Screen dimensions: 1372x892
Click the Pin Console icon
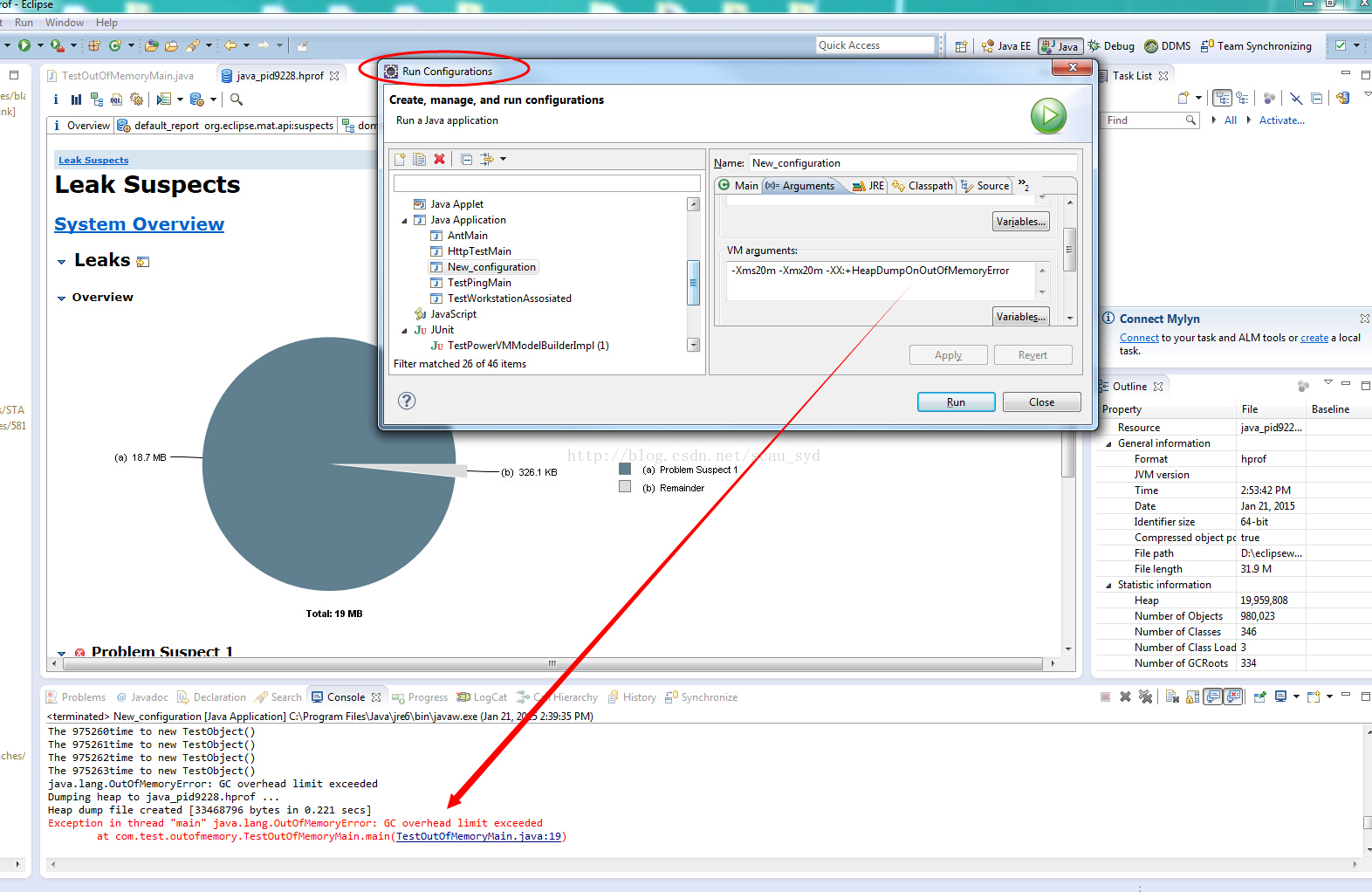(x=1260, y=696)
